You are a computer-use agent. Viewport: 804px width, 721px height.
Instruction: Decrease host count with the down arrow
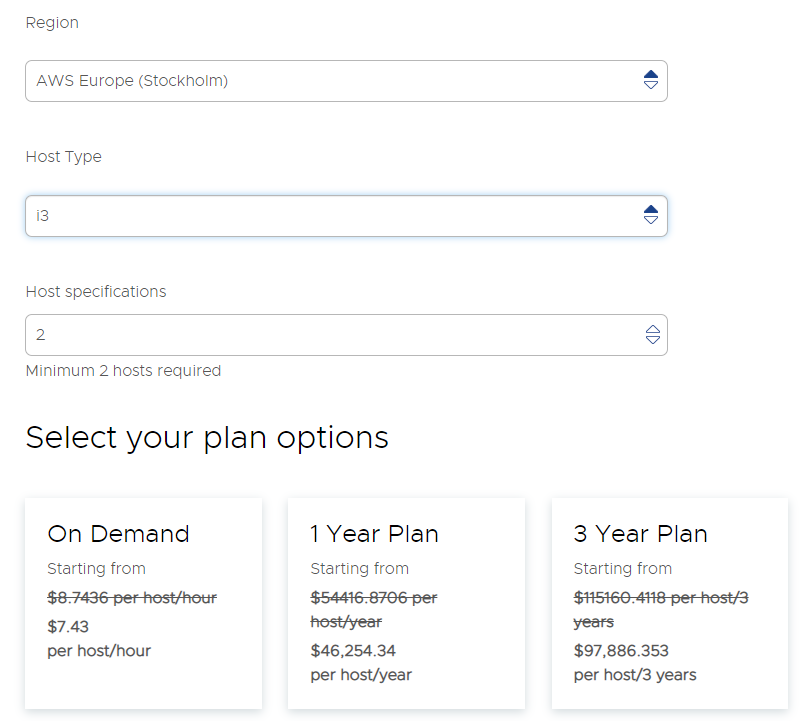pos(653,341)
